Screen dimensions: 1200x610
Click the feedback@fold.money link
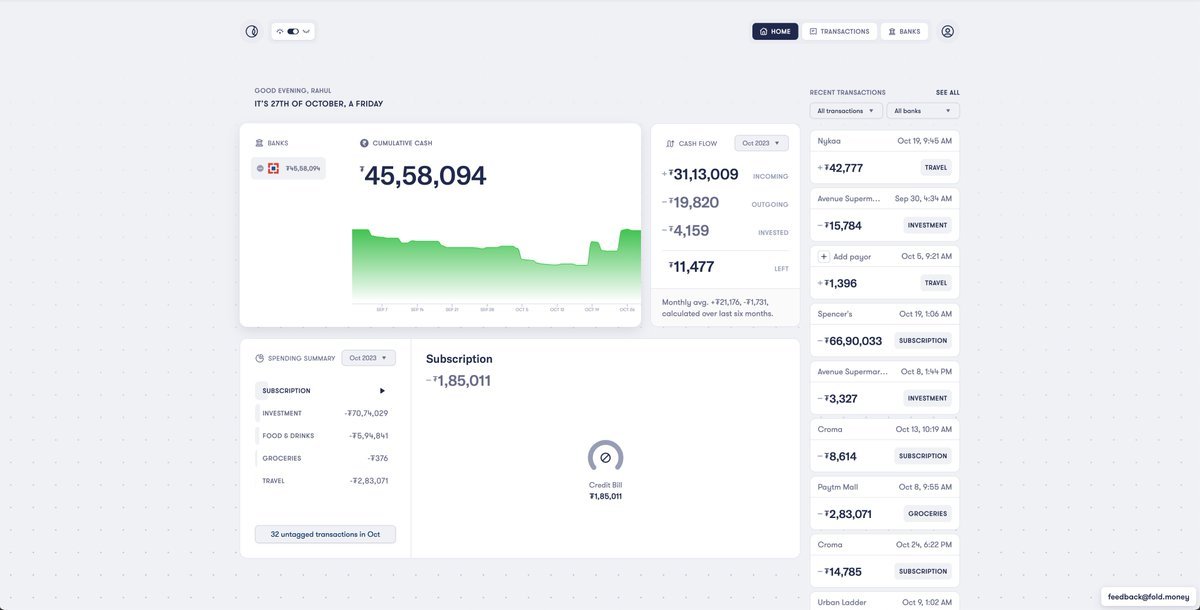click(x=1150, y=596)
